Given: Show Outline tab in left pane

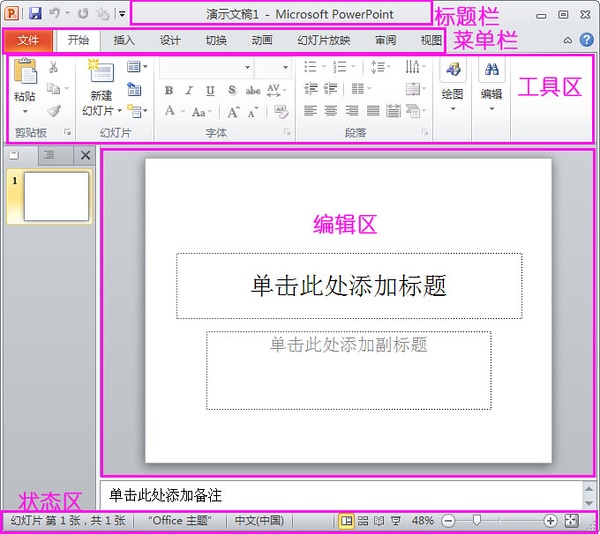Looking at the screenshot, I should click(x=49, y=155).
